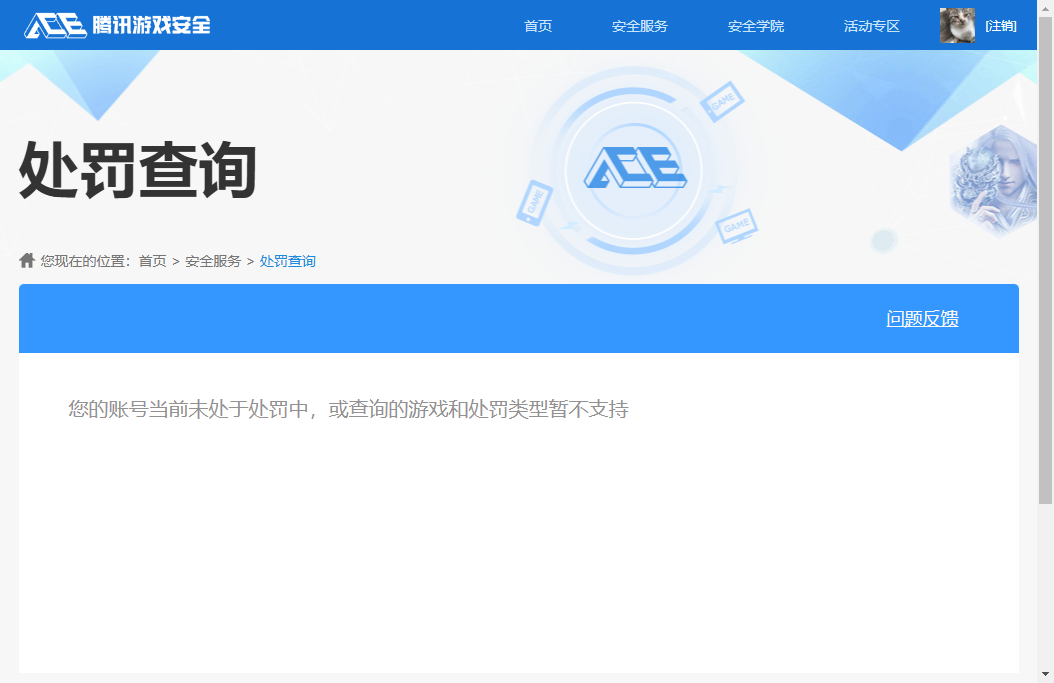Screen dimensions: 1054x683
Task: Open 安全服务 in the top navigation
Action: pos(640,25)
